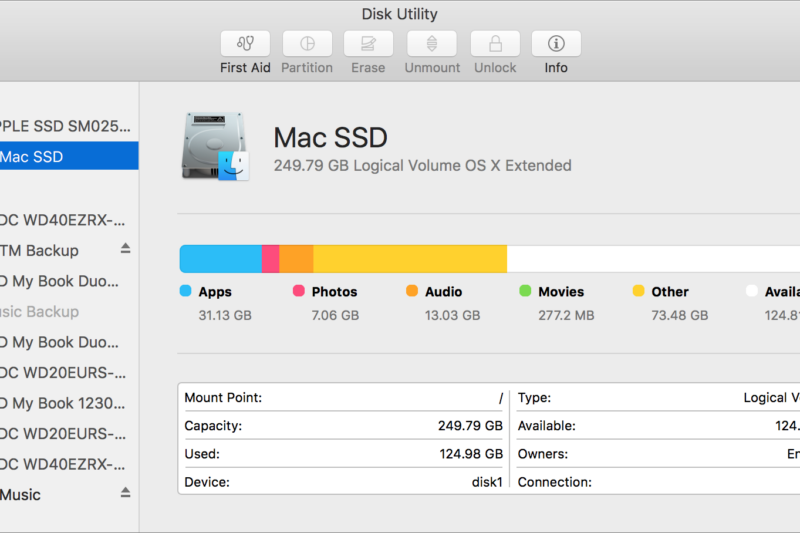Click the yellow Other legend dot
Viewport: 800px width, 533px height.
638,291
